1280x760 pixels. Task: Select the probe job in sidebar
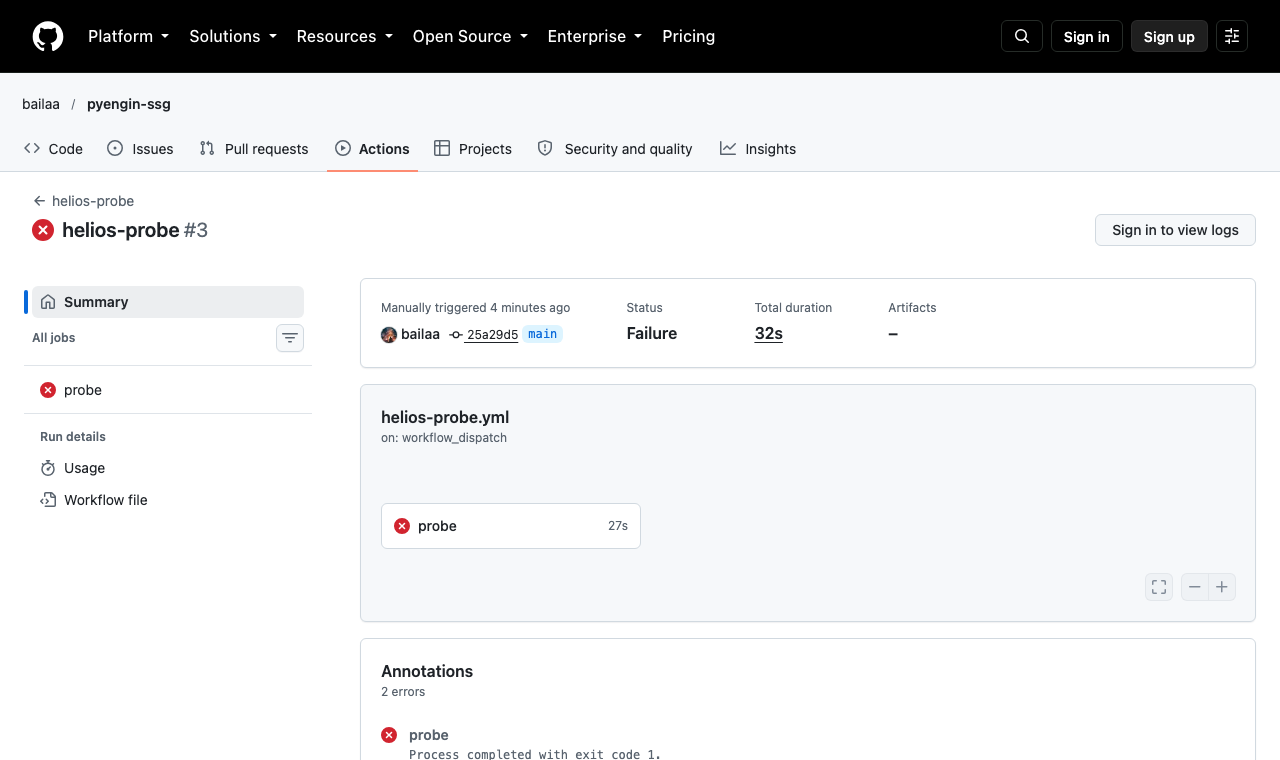pyautogui.click(x=168, y=390)
